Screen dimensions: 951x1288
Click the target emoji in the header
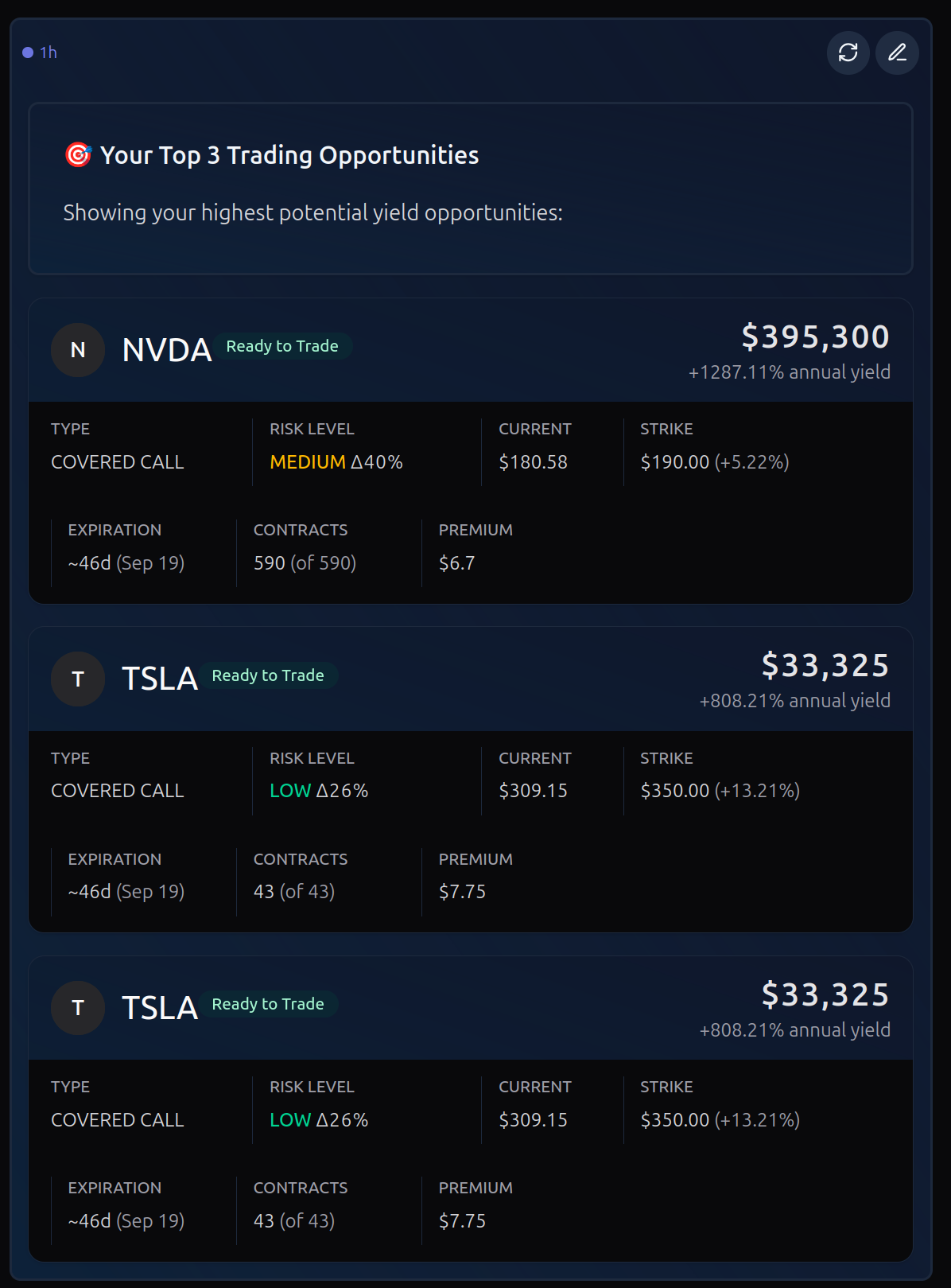78,154
